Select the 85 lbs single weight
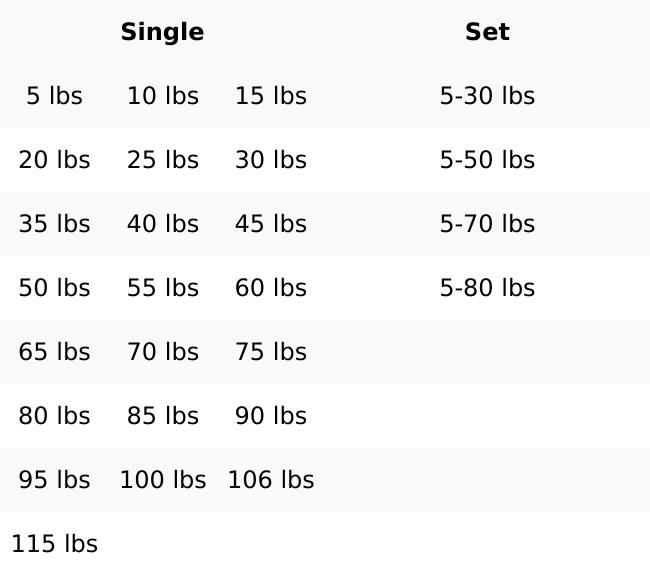The width and height of the screenshot is (650, 576). coord(162,416)
